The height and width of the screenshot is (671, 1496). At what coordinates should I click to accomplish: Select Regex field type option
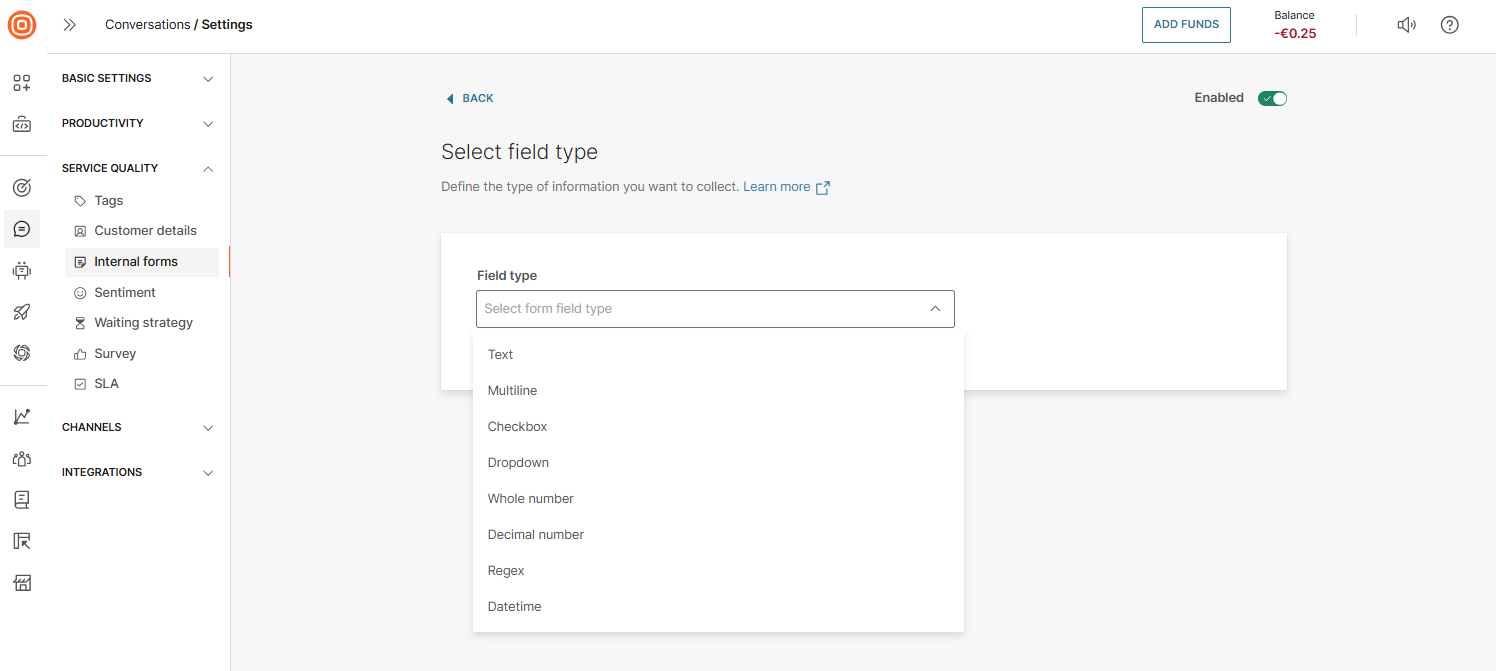(506, 571)
